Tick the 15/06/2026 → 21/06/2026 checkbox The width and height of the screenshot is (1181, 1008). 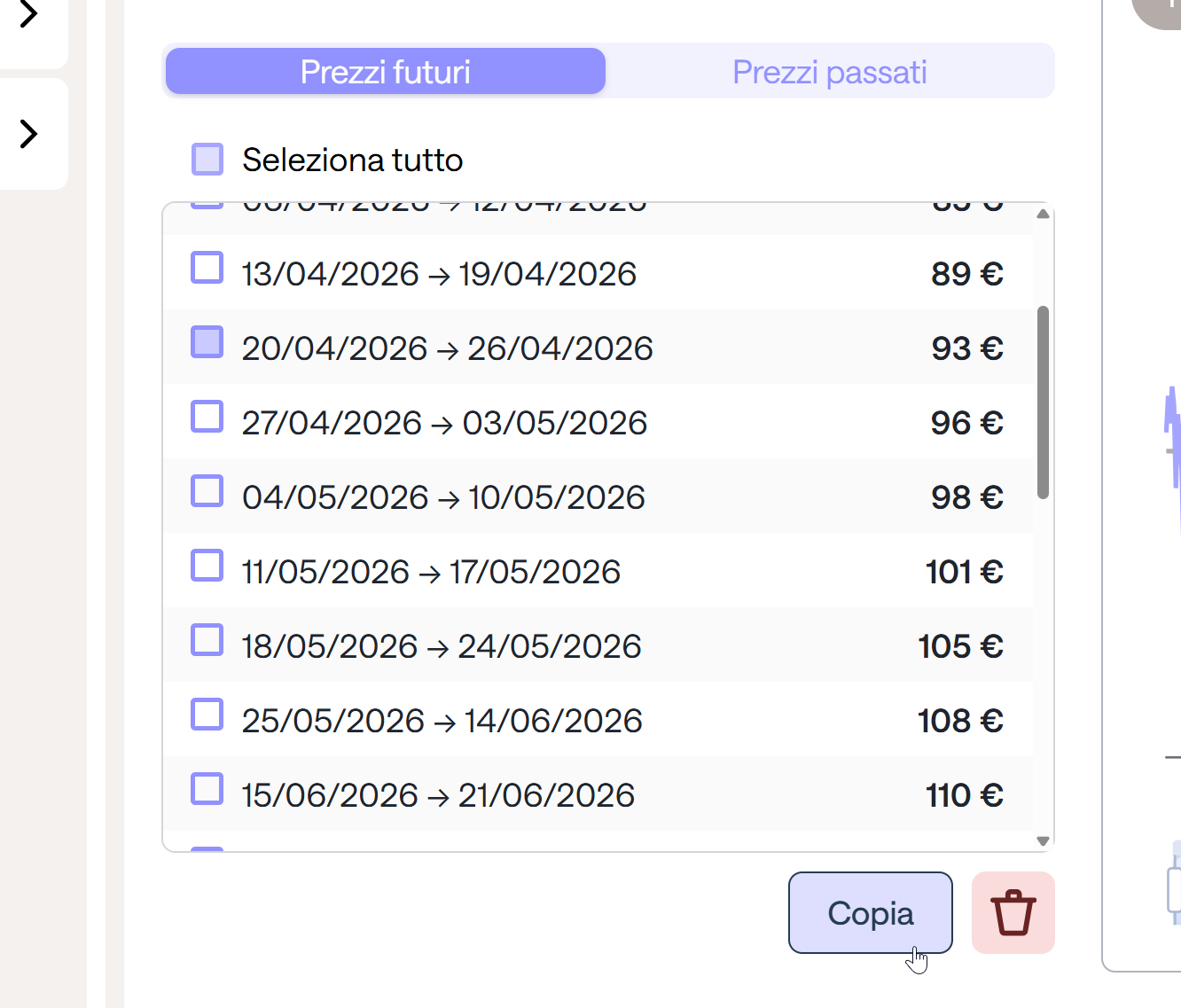click(x=207, y=789)
